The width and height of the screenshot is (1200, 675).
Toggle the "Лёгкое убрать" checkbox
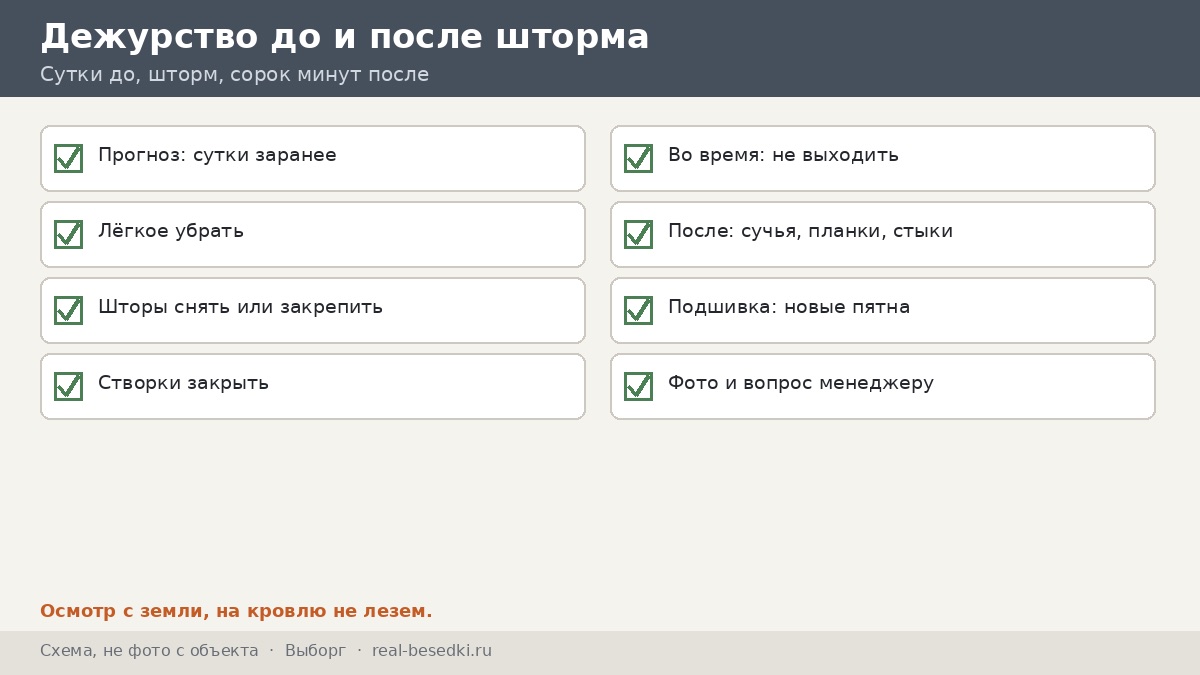(x=68, y=234)
